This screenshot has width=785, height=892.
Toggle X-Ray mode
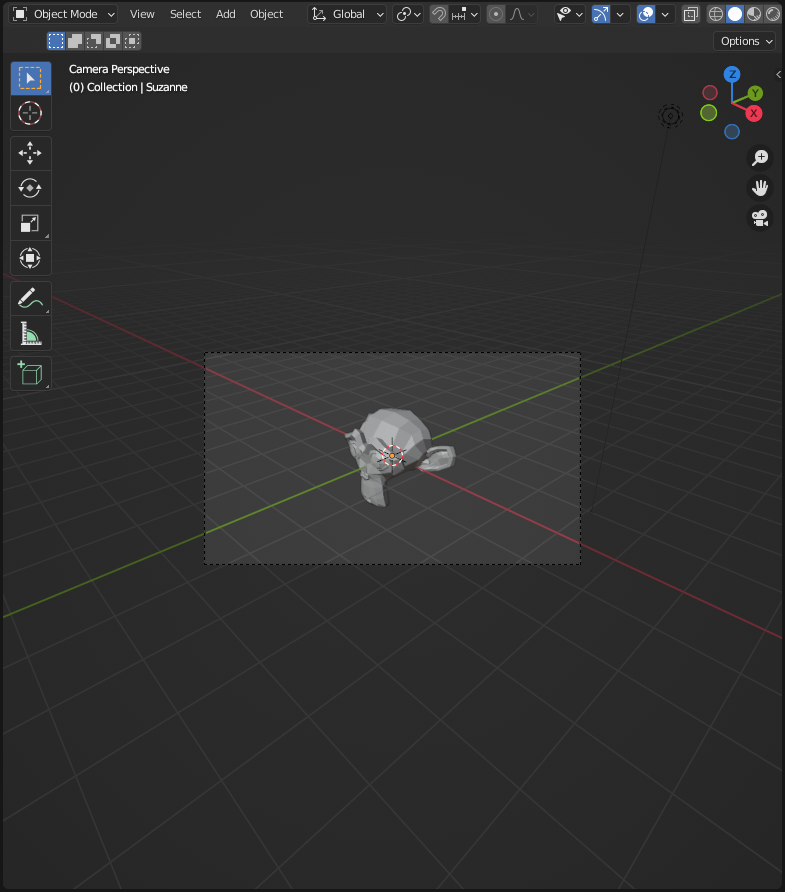(x=691, y=14)
